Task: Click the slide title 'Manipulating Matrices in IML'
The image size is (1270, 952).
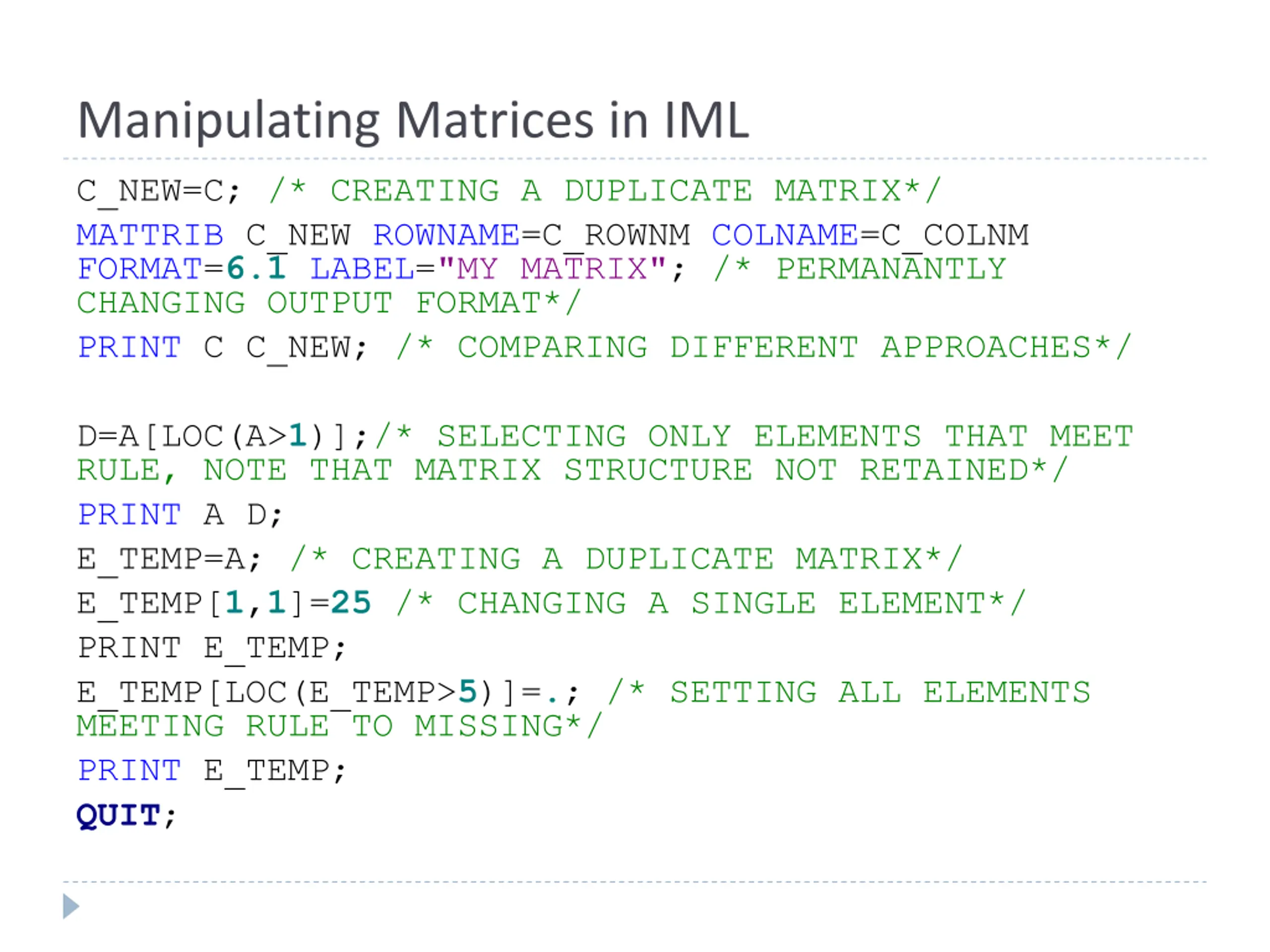Action: pyautogui.click(x=413, y=121)
